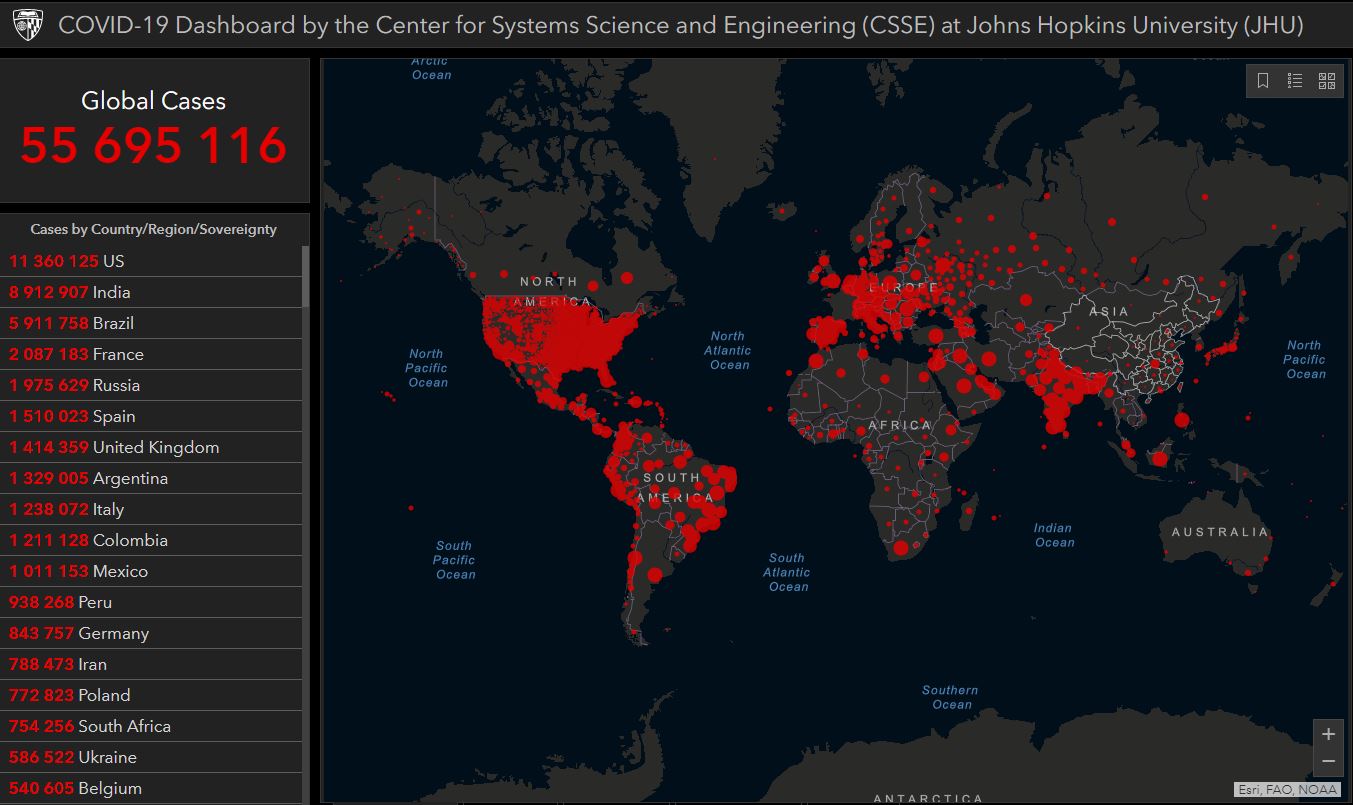
Task: Open the map bookmarks icon
Action: click(1263, 81)
